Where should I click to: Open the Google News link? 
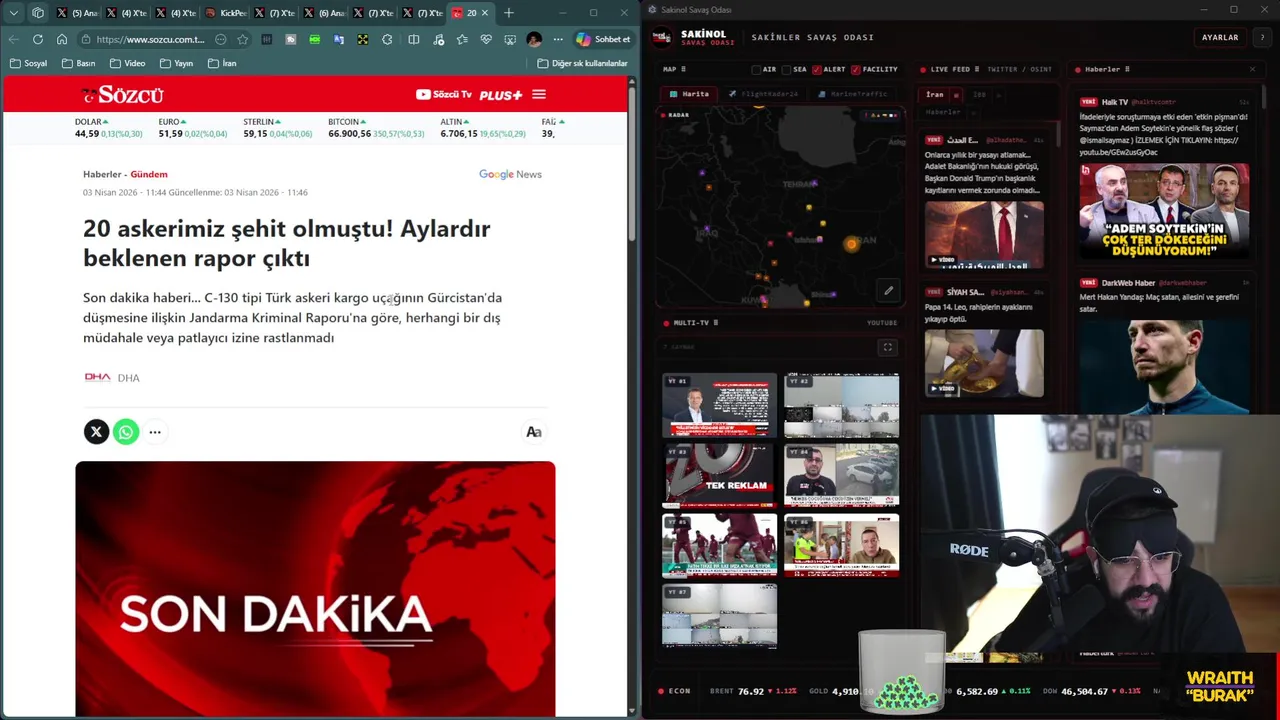[510, 174]
